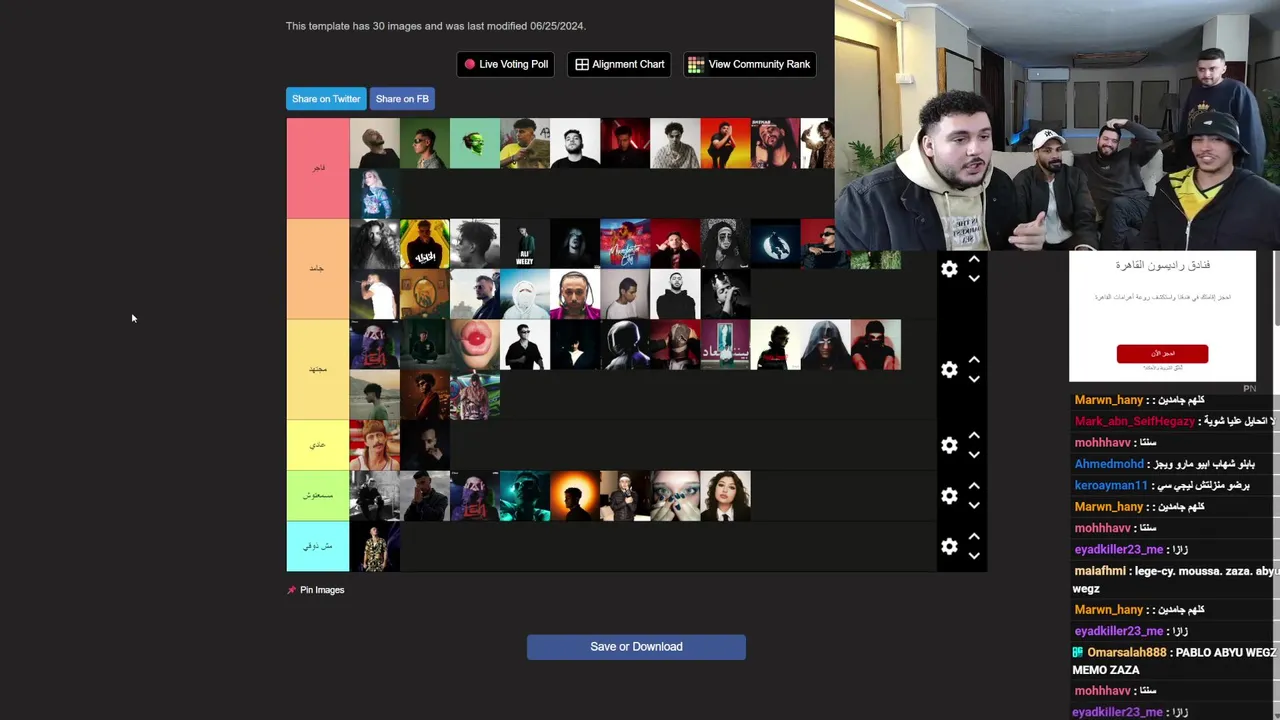Select the pink فاجر tier label
This screenshot has width=1280, height=720.
[x=318, y=168]
